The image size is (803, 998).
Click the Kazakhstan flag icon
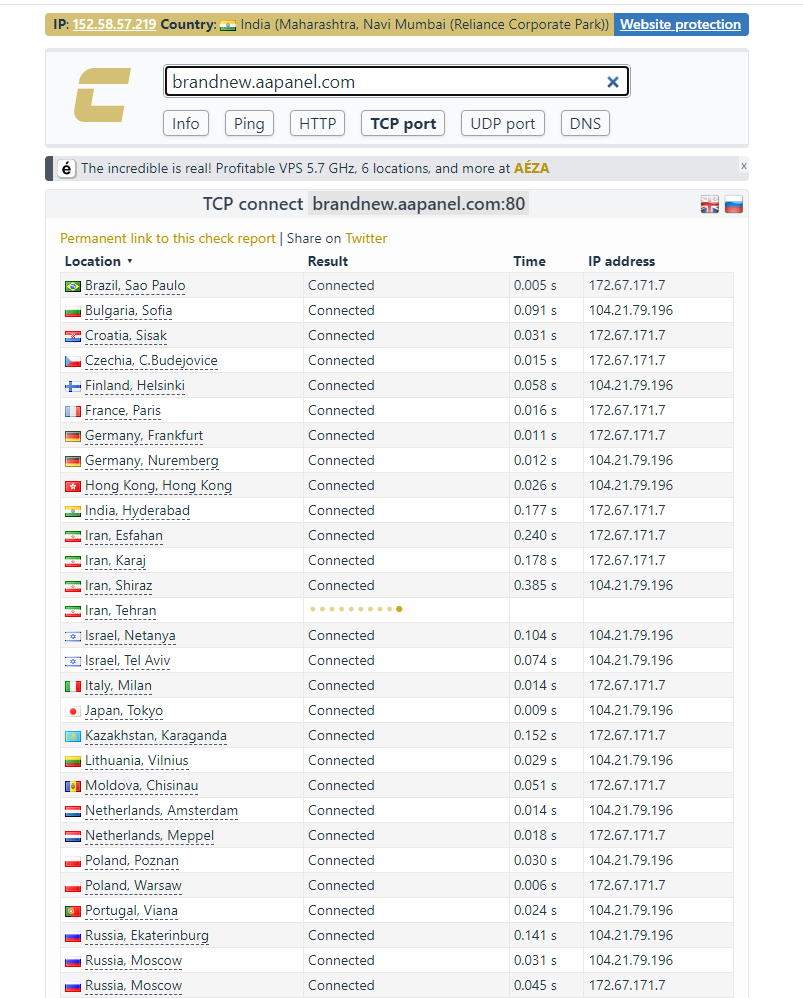(x=73, y=736)
